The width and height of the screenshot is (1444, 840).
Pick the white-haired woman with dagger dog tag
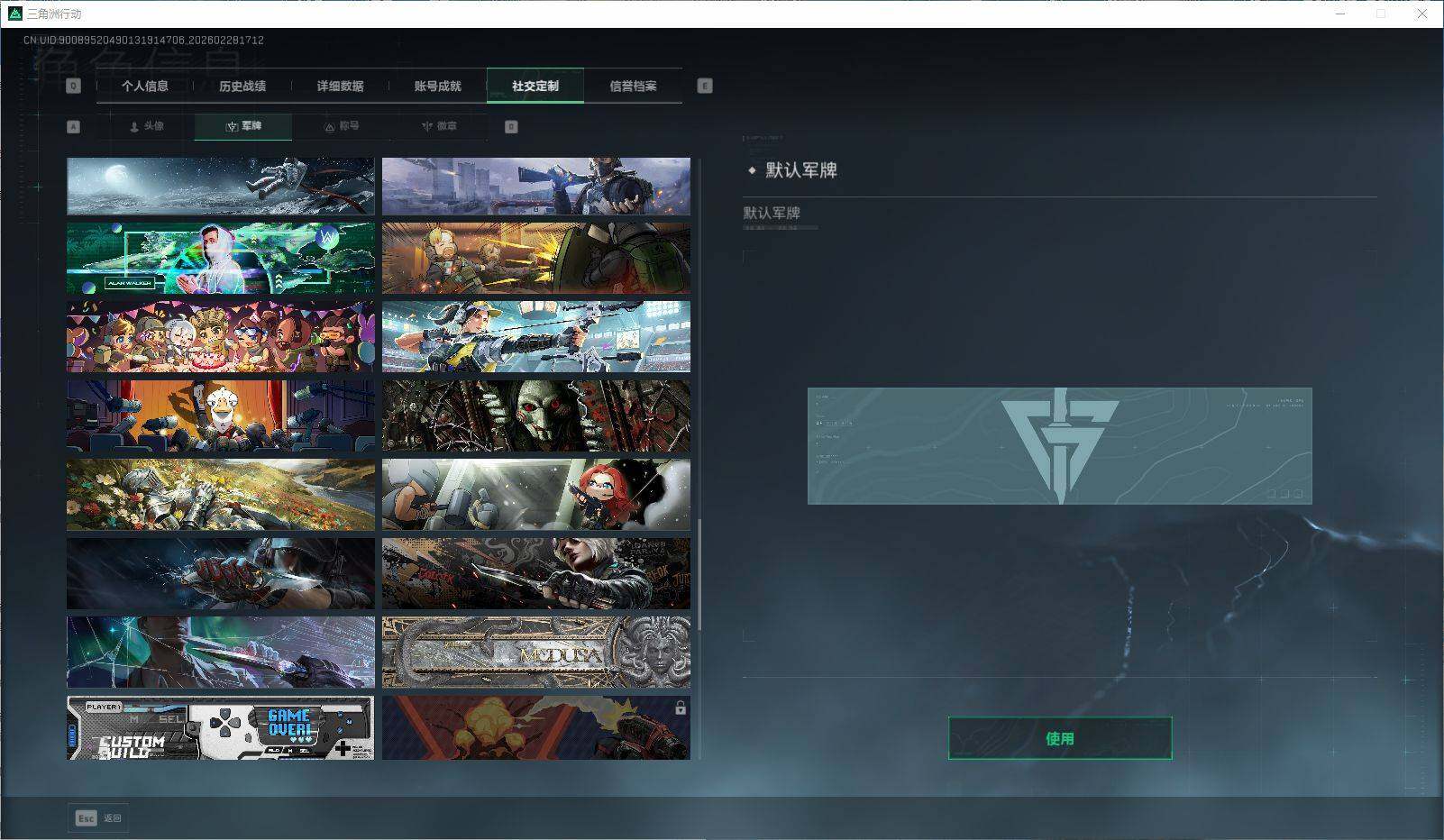(x=536, y=573)
